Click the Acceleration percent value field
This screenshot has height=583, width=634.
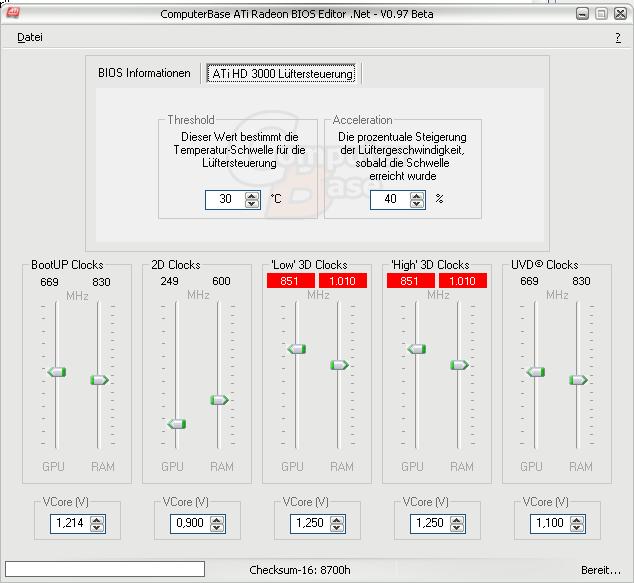390,199
